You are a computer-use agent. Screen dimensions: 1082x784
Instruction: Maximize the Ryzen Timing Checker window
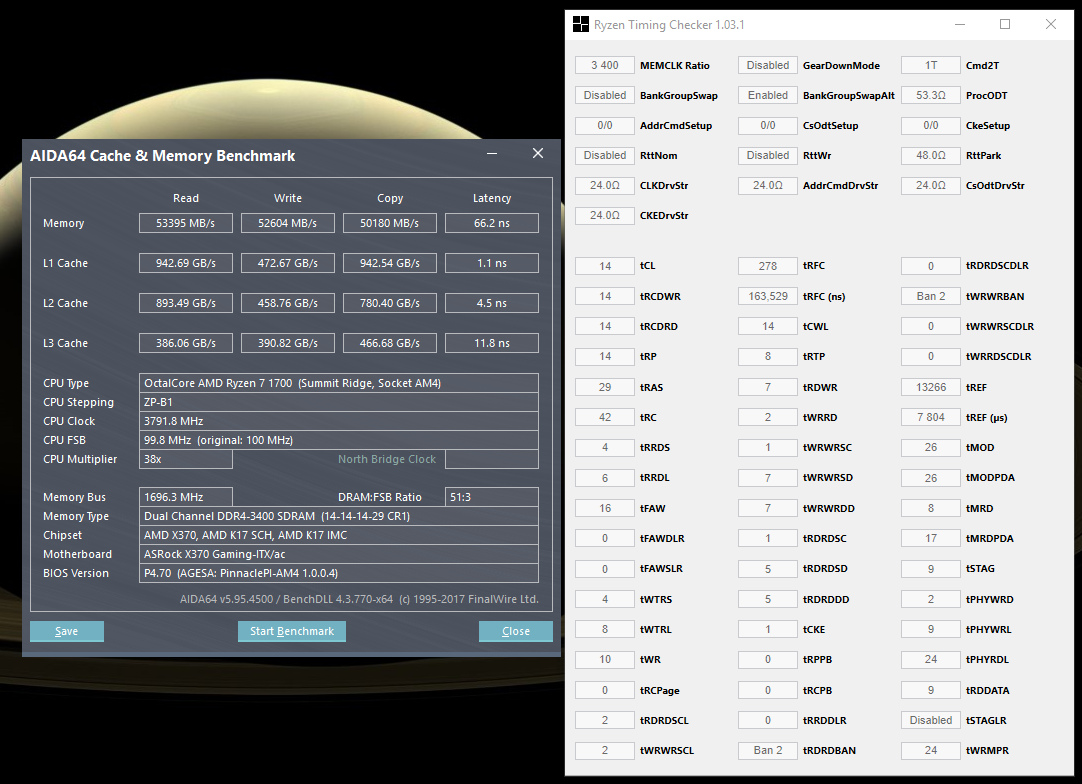[x=1005, y=25]
